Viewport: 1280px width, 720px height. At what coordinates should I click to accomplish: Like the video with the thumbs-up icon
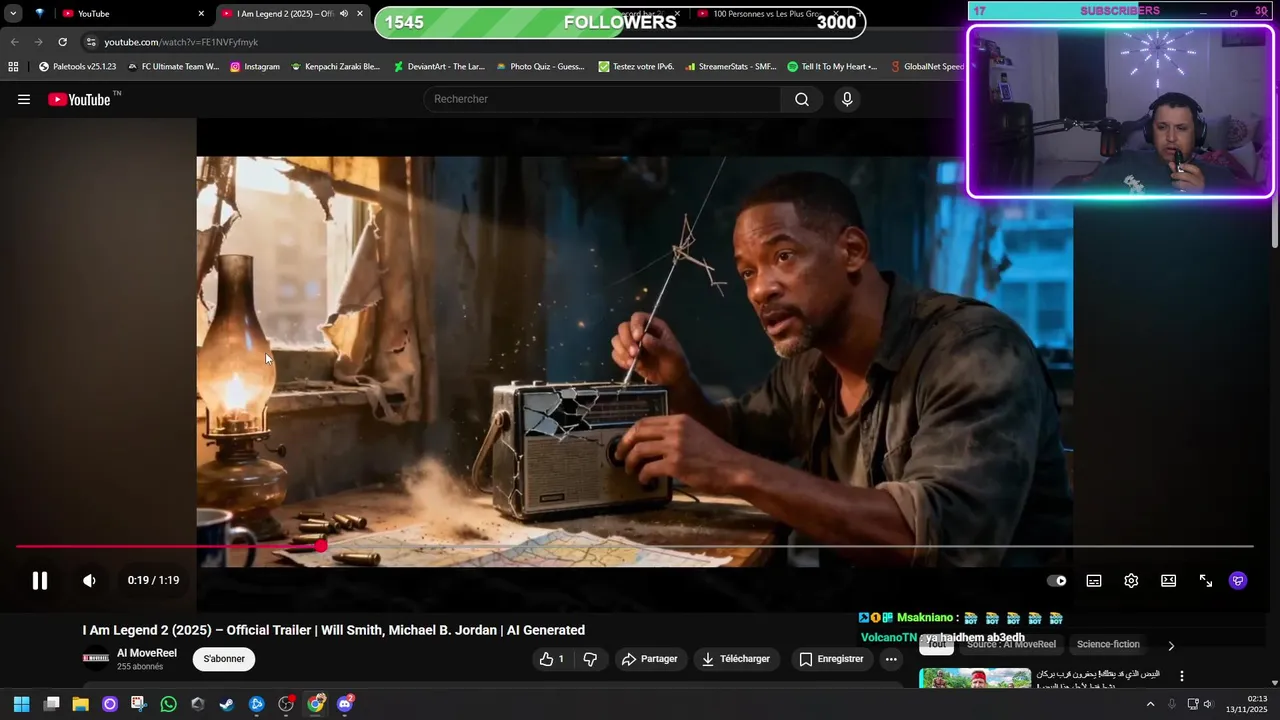coord(552,659)
